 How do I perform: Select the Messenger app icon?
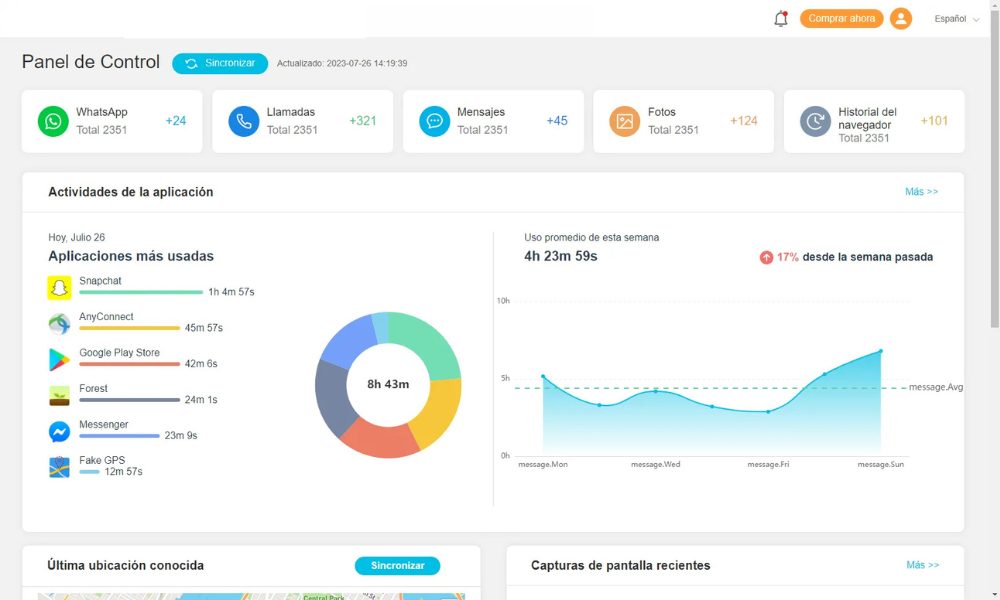tap(60, 432)
